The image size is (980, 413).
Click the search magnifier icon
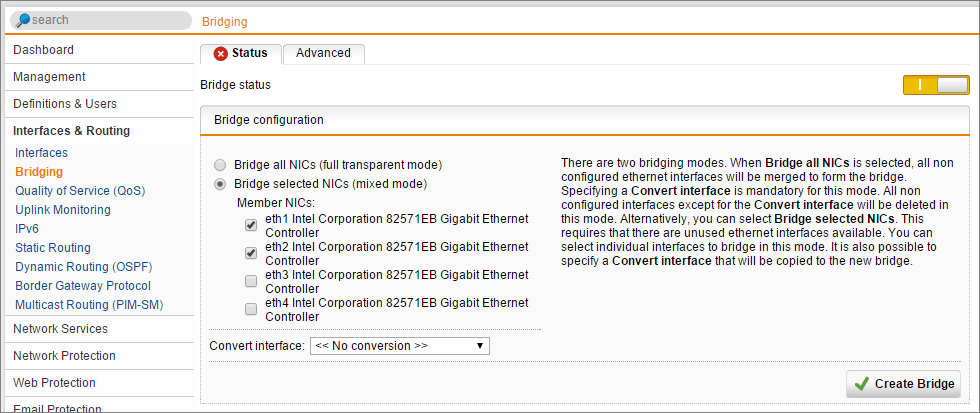click(x=23, y=20)
